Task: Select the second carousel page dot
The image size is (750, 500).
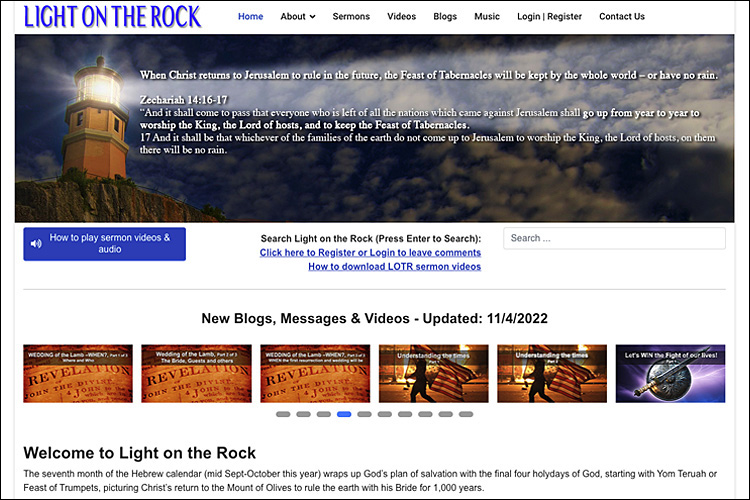Action: point(303,414)
